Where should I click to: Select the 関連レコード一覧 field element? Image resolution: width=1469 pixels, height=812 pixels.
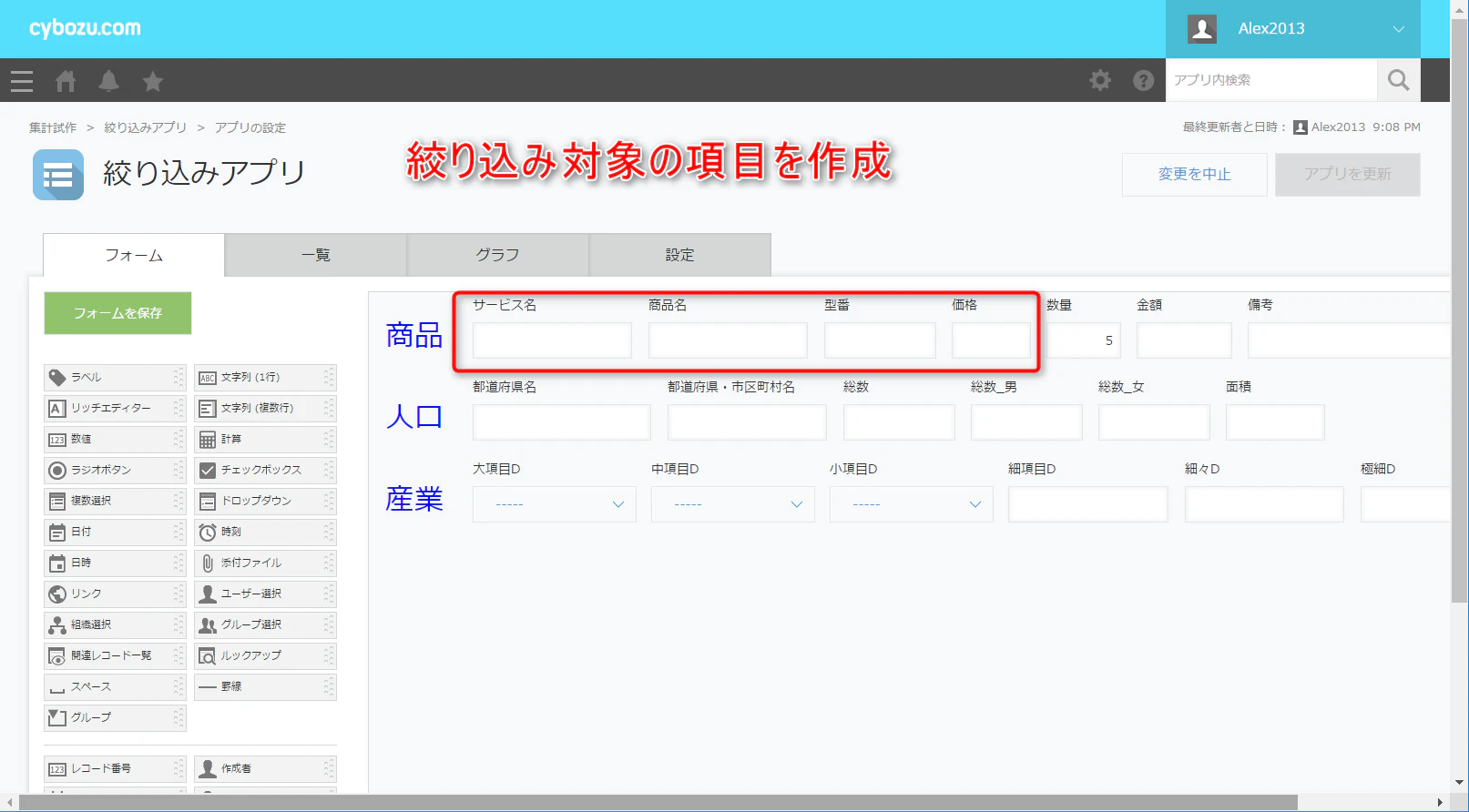tap(115, 655)
